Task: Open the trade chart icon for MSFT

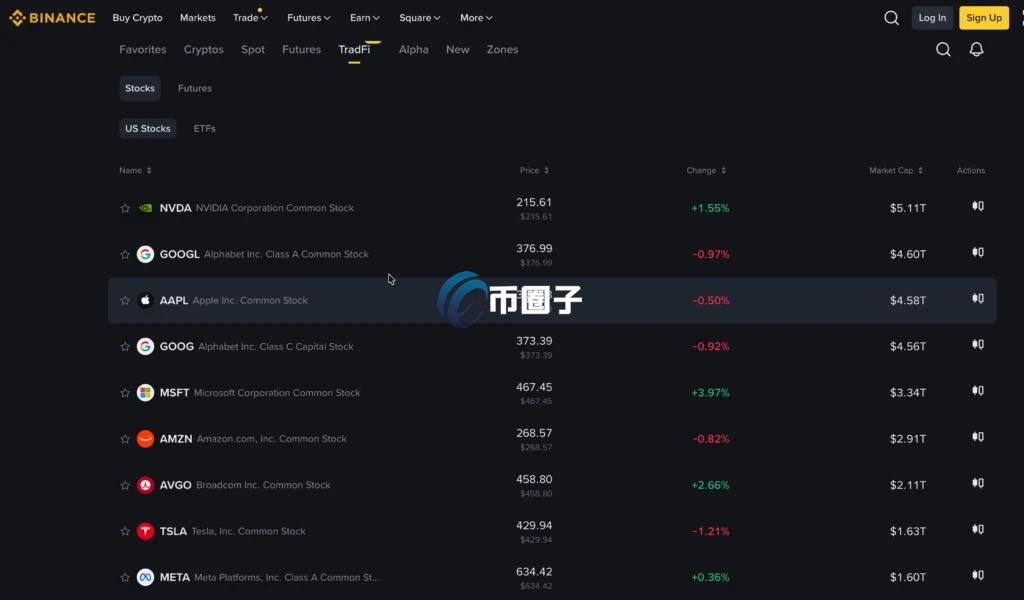Action: click(978, 391)
